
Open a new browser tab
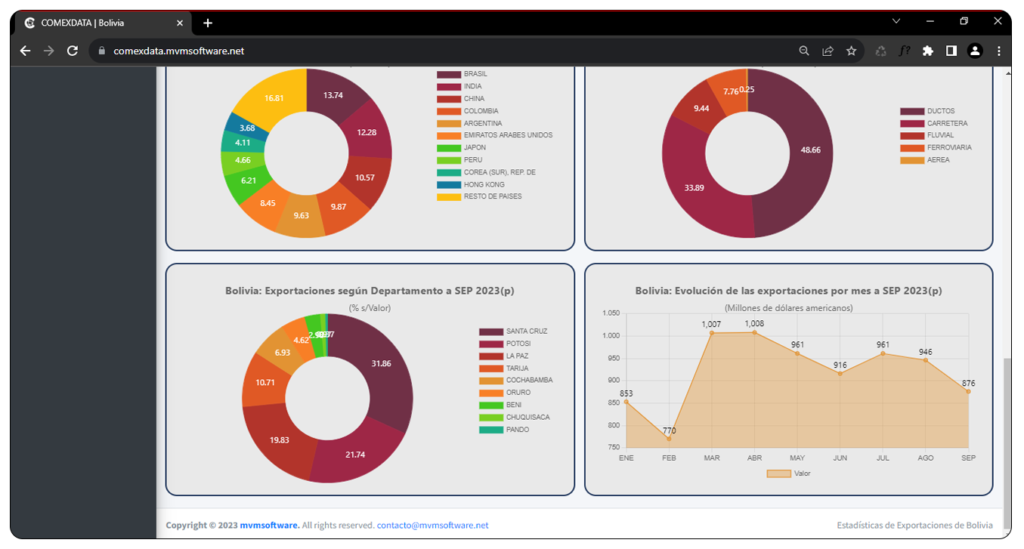tap(208, 22)
